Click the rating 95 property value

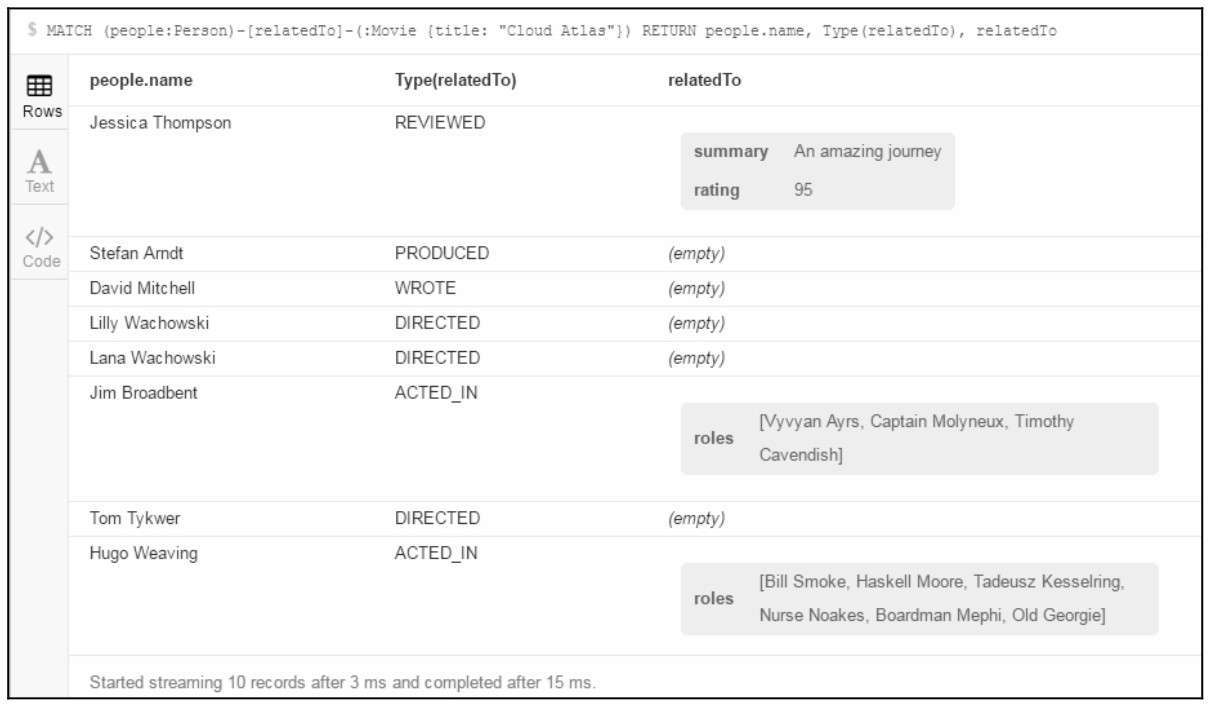pos(803,190)
